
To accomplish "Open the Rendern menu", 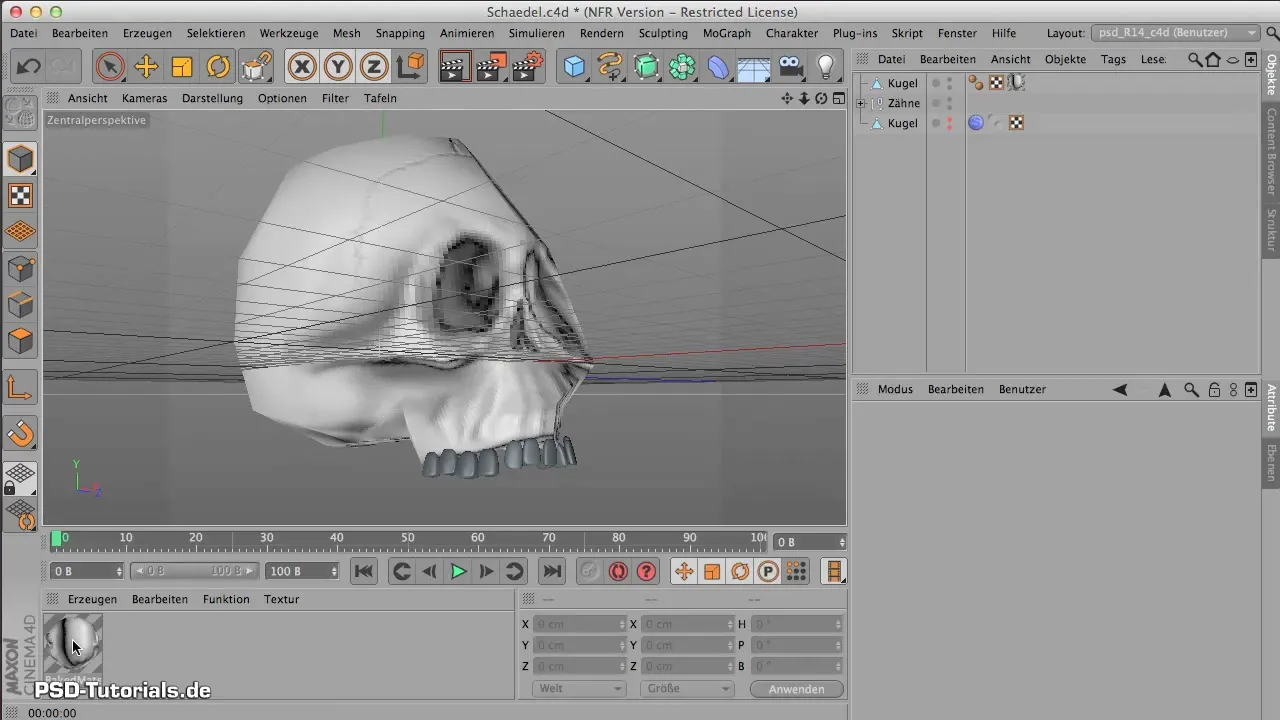I will click(602, 33).
